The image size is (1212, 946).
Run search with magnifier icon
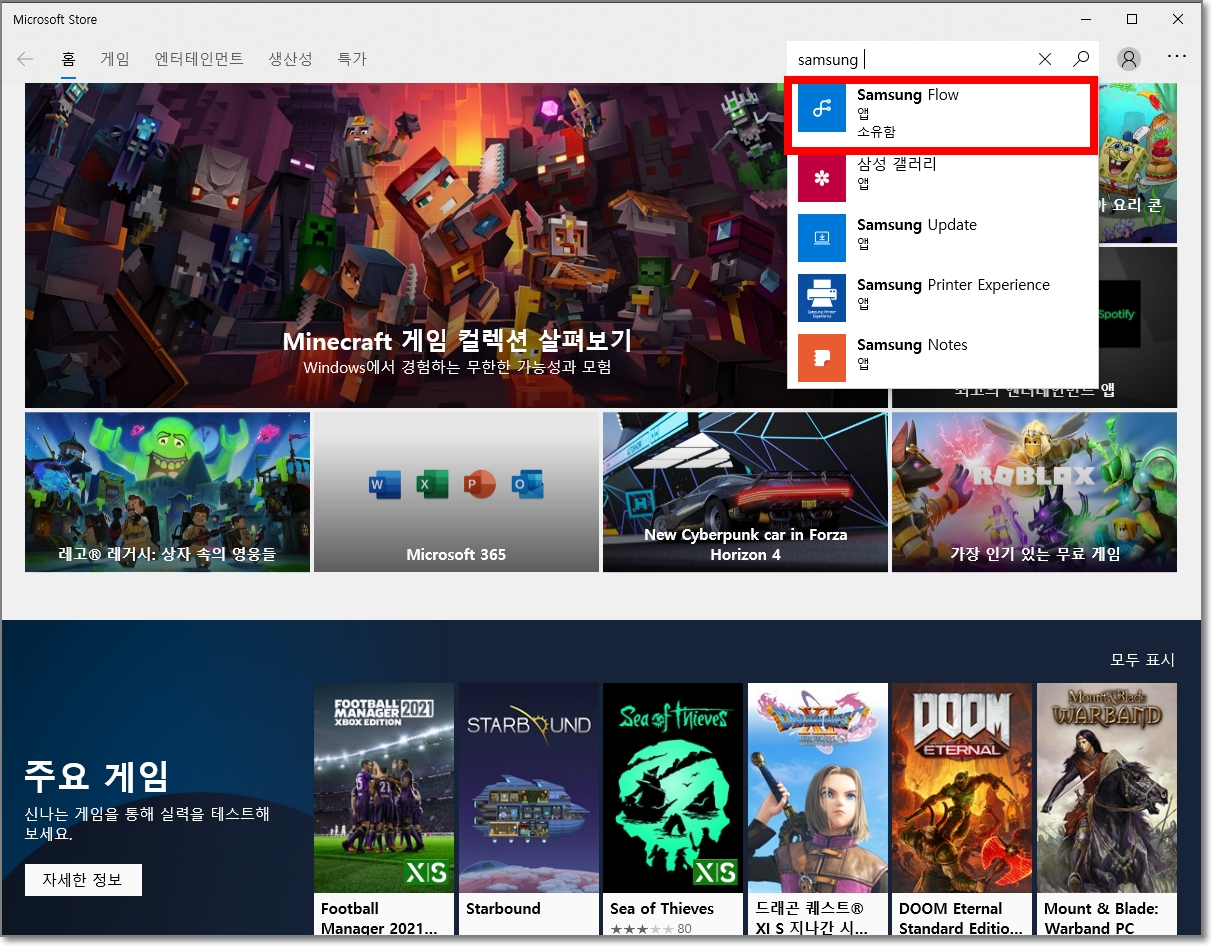1081,59
